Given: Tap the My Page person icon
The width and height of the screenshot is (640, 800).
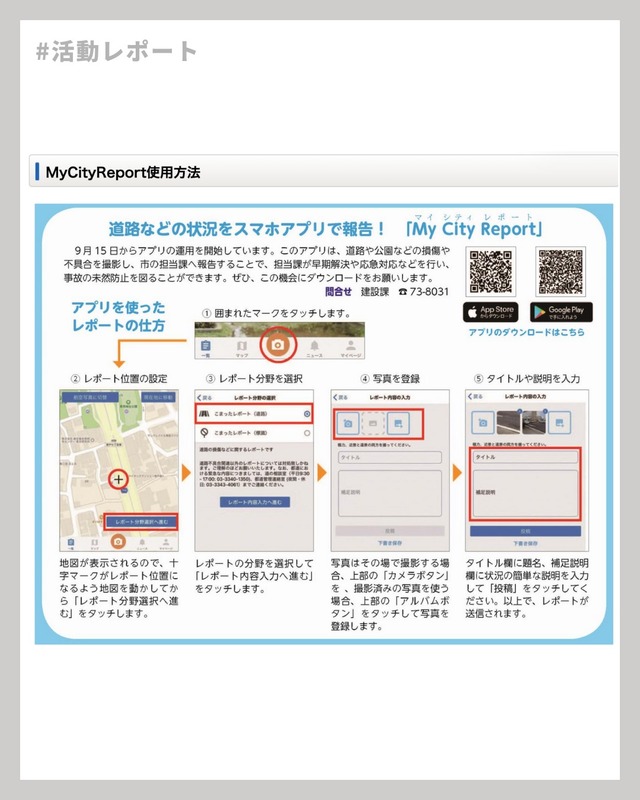Looking at the screenshot, I should [351, 346].
